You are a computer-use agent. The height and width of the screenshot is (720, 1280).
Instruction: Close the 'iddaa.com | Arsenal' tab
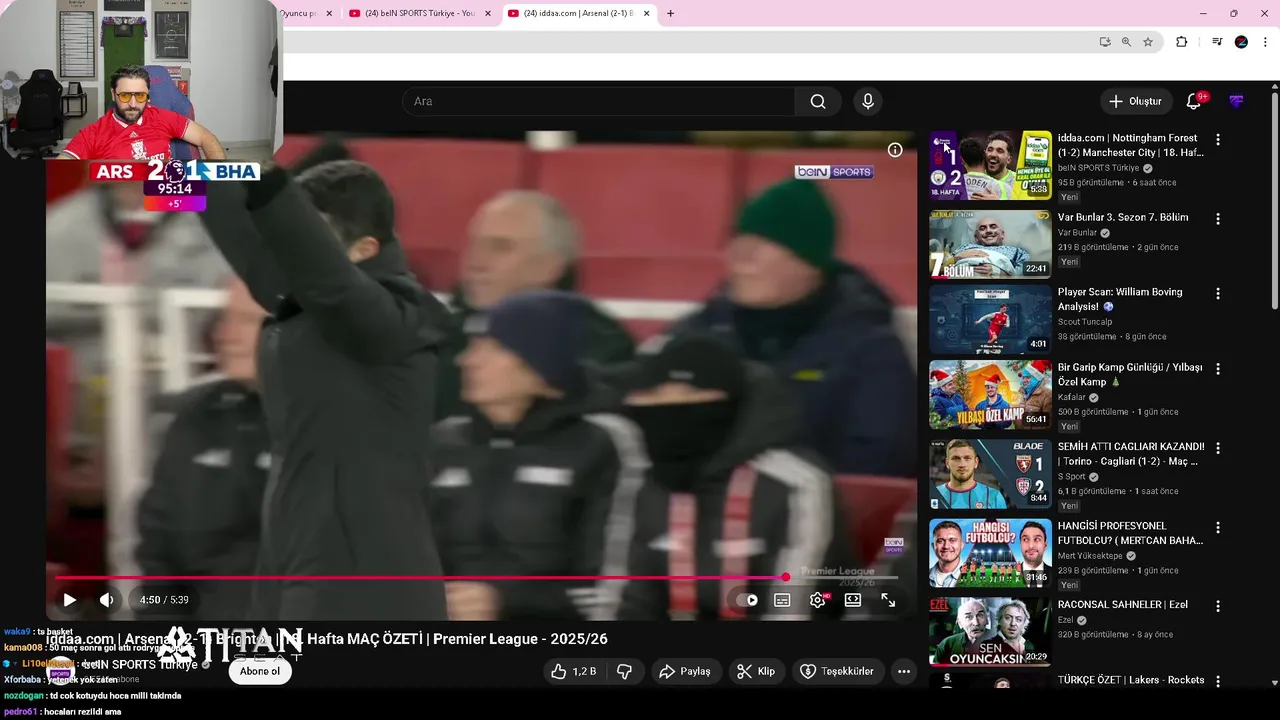pos(646,13)
